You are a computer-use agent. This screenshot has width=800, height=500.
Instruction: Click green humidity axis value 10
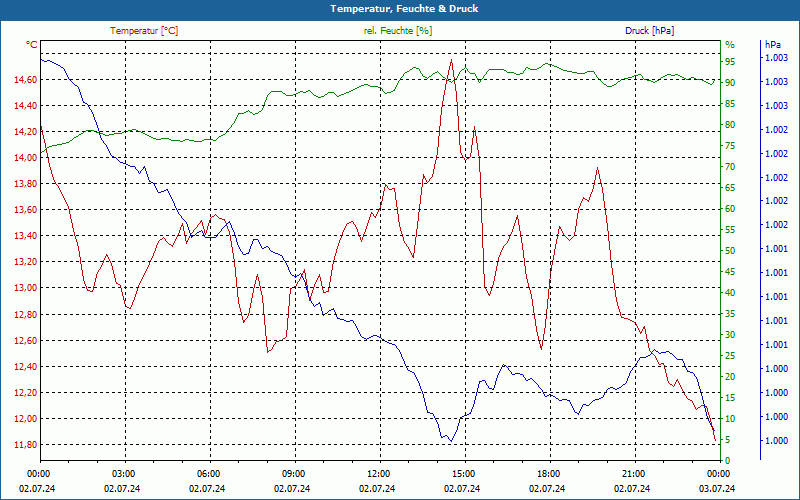click(730, 419)
